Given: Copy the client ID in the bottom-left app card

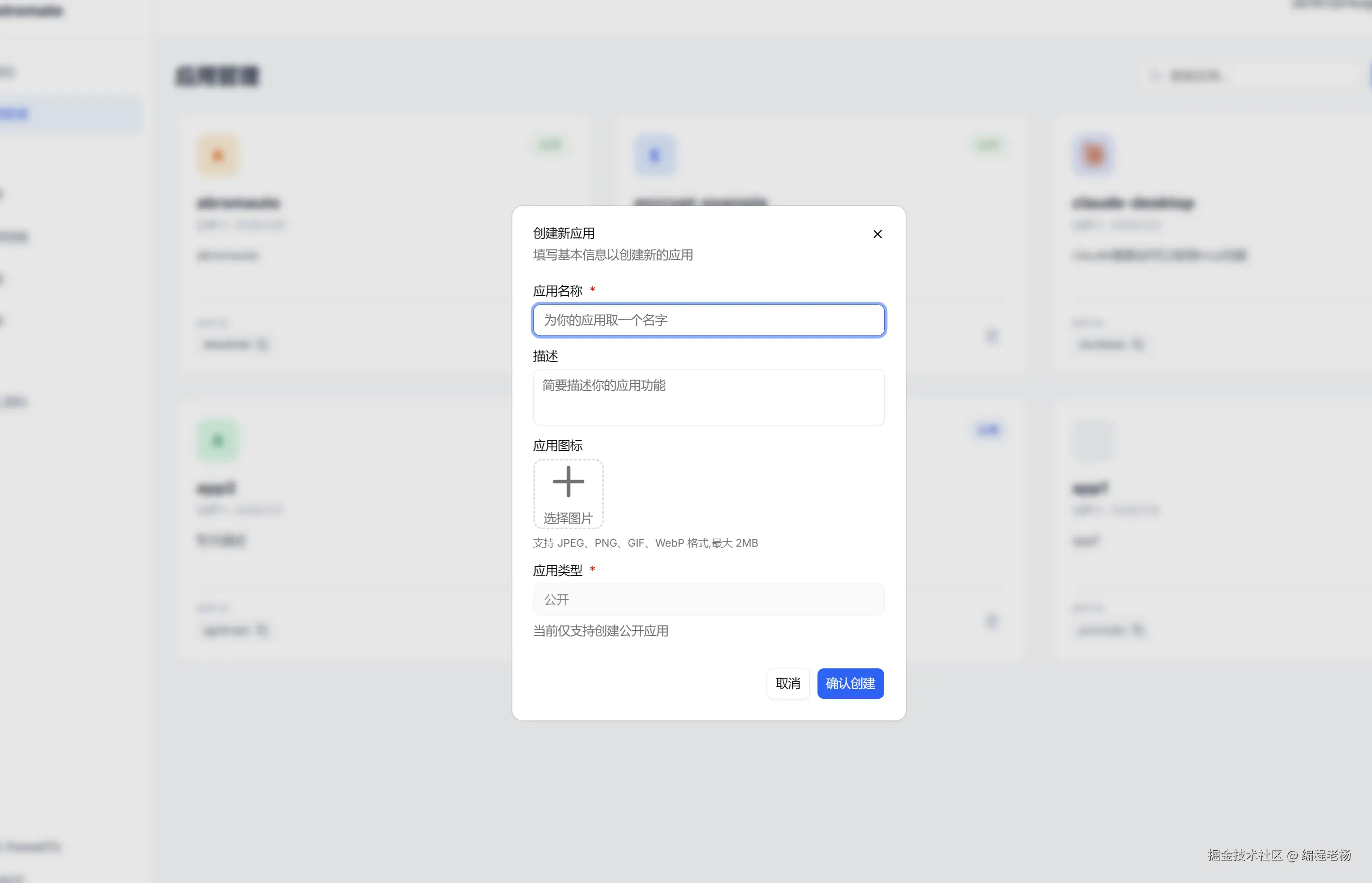Looking at the screenshot, I should pos(262,629).
